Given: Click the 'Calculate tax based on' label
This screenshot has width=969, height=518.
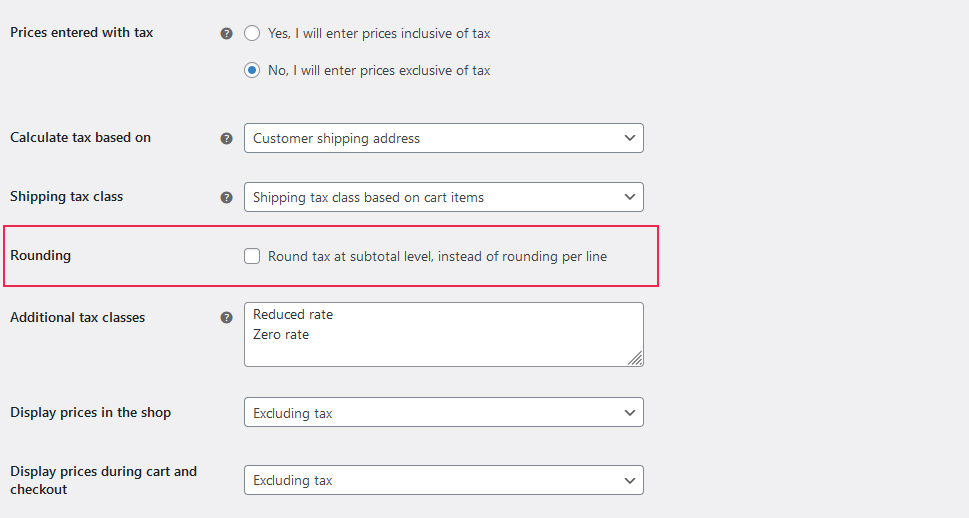Looking at the screenshot, I should coord(81,137).
